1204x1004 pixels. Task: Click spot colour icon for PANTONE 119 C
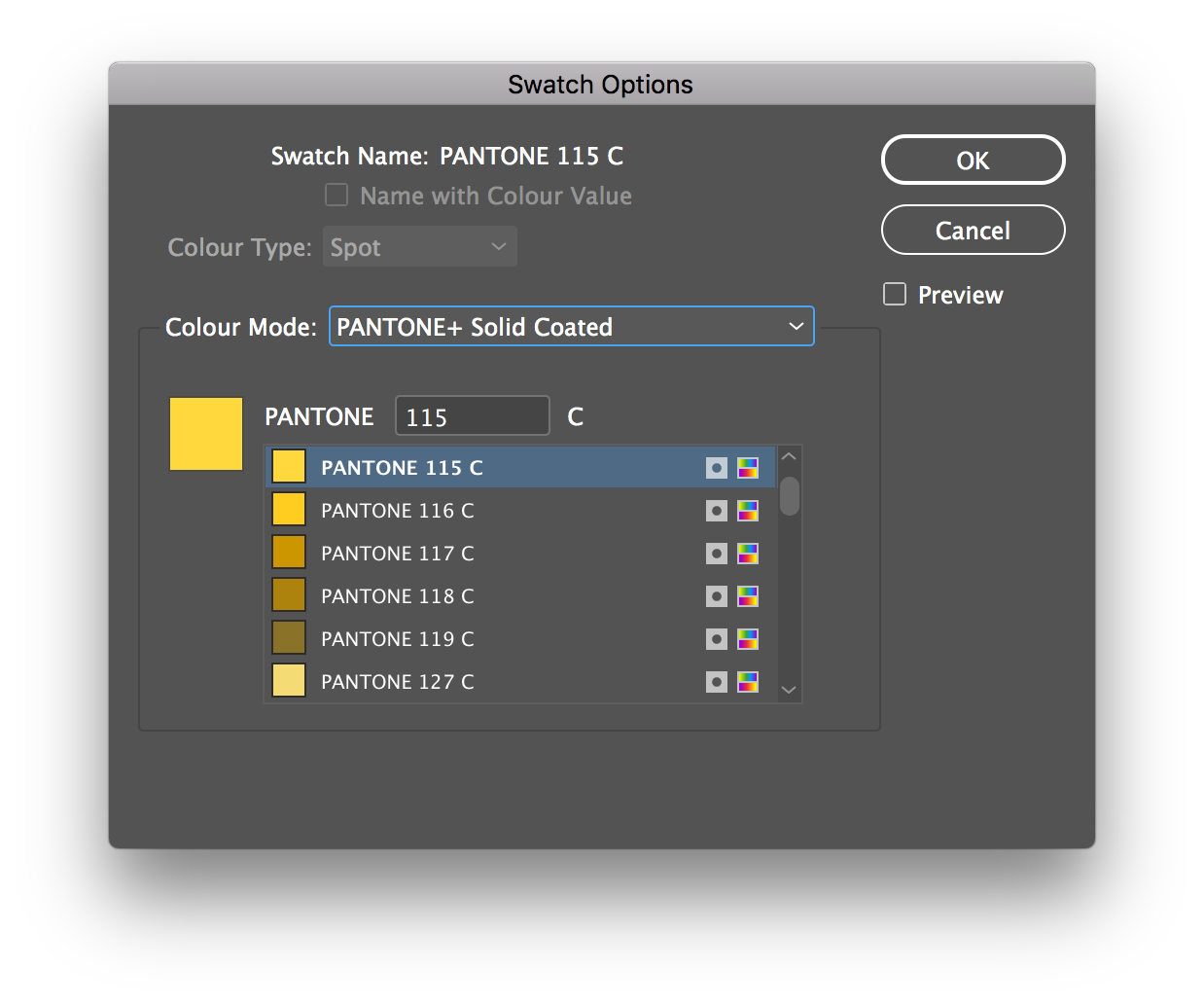(x=717, y=639)
